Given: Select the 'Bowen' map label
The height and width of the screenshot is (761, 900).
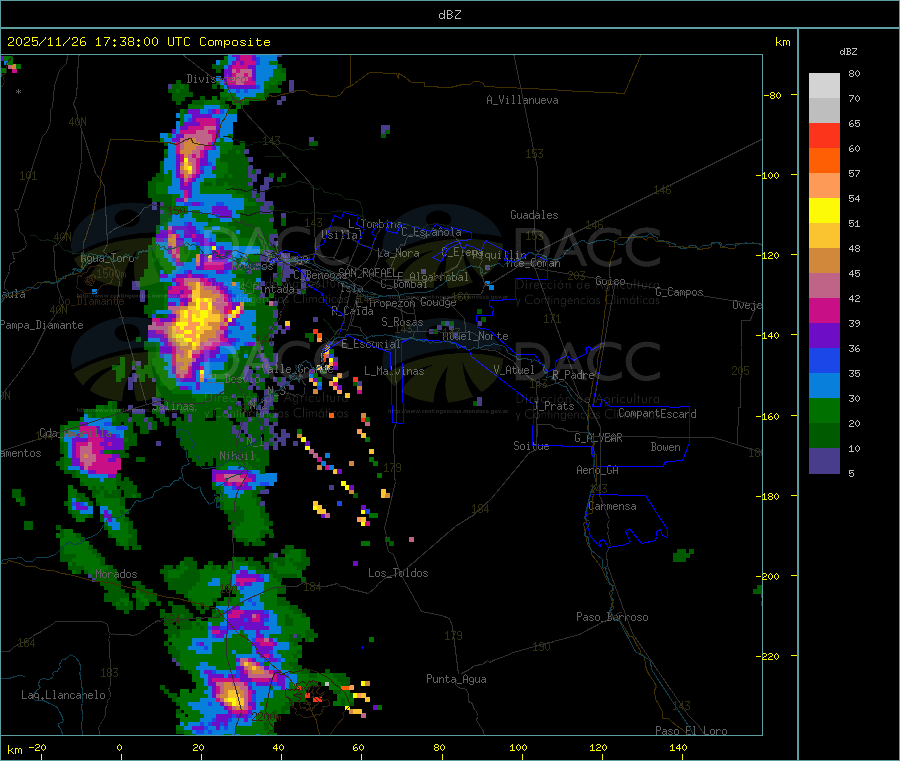Looking at the screenshot, I should point(666,446).
